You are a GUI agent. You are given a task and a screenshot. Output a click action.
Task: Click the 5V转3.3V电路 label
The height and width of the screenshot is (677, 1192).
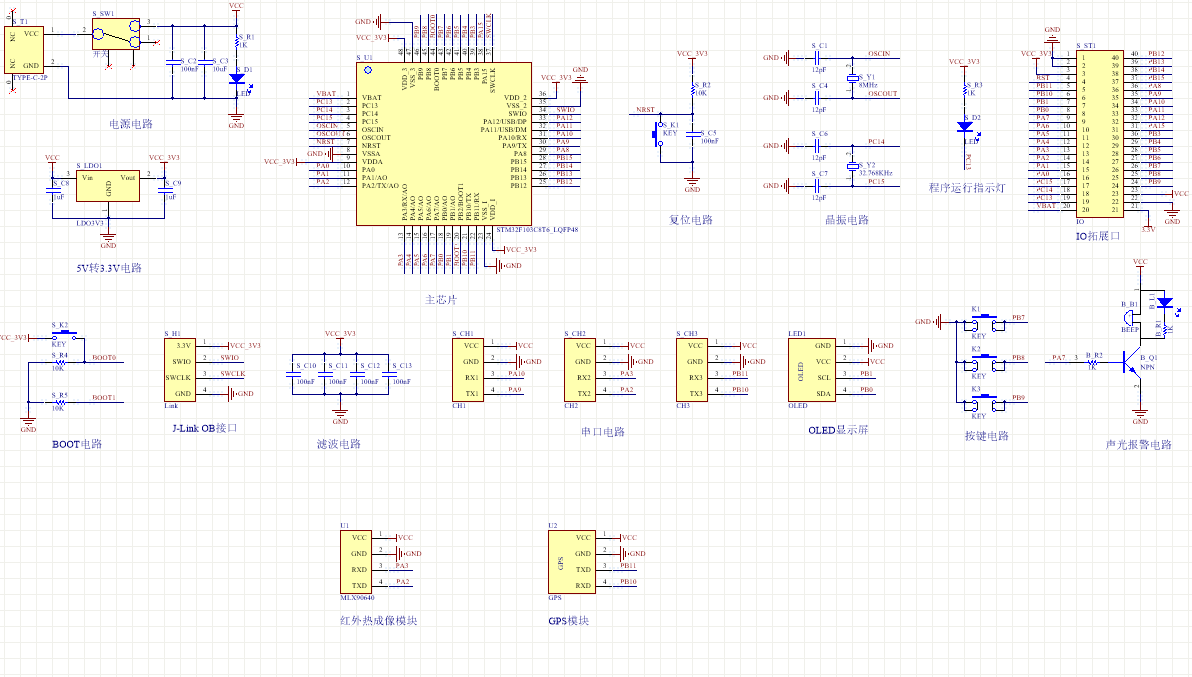coord(109,268)
